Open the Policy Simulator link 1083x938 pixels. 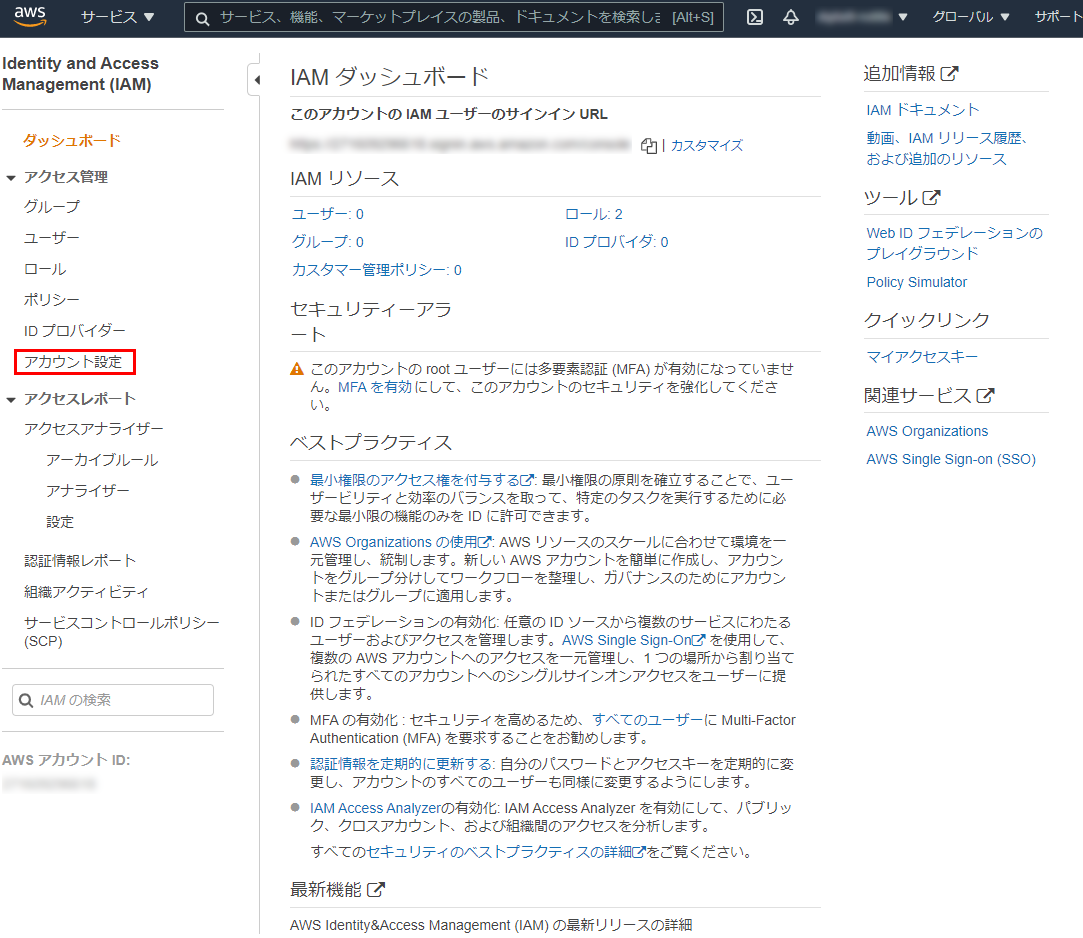coord(917,283)
